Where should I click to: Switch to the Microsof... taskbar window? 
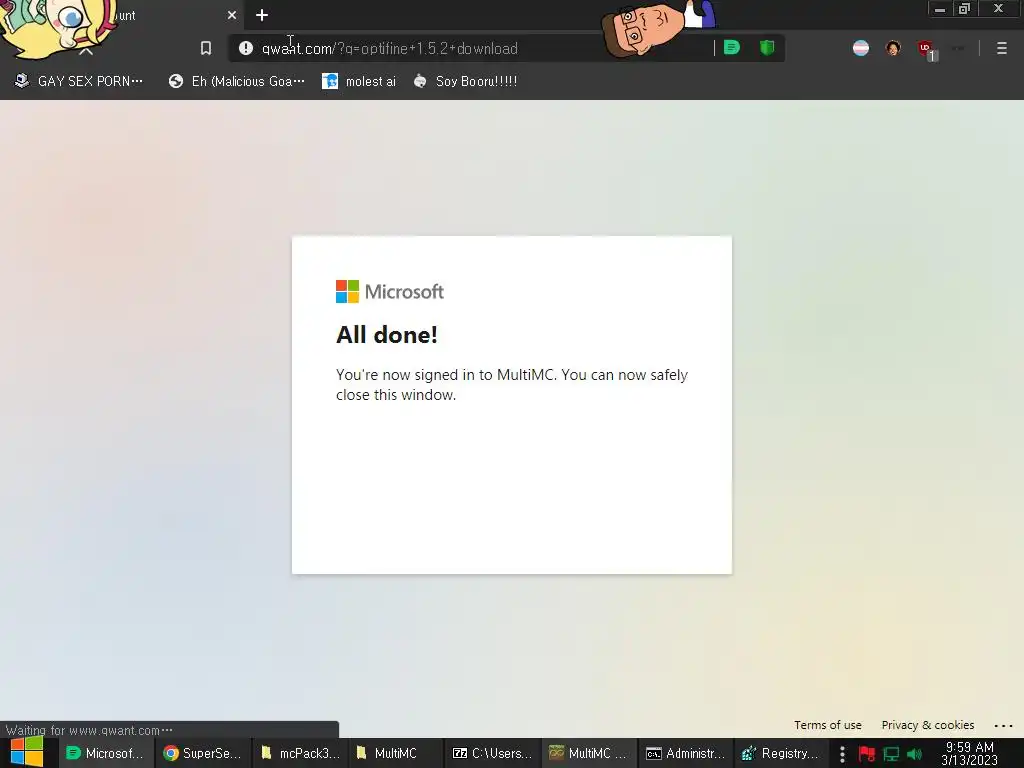[105, 753]
